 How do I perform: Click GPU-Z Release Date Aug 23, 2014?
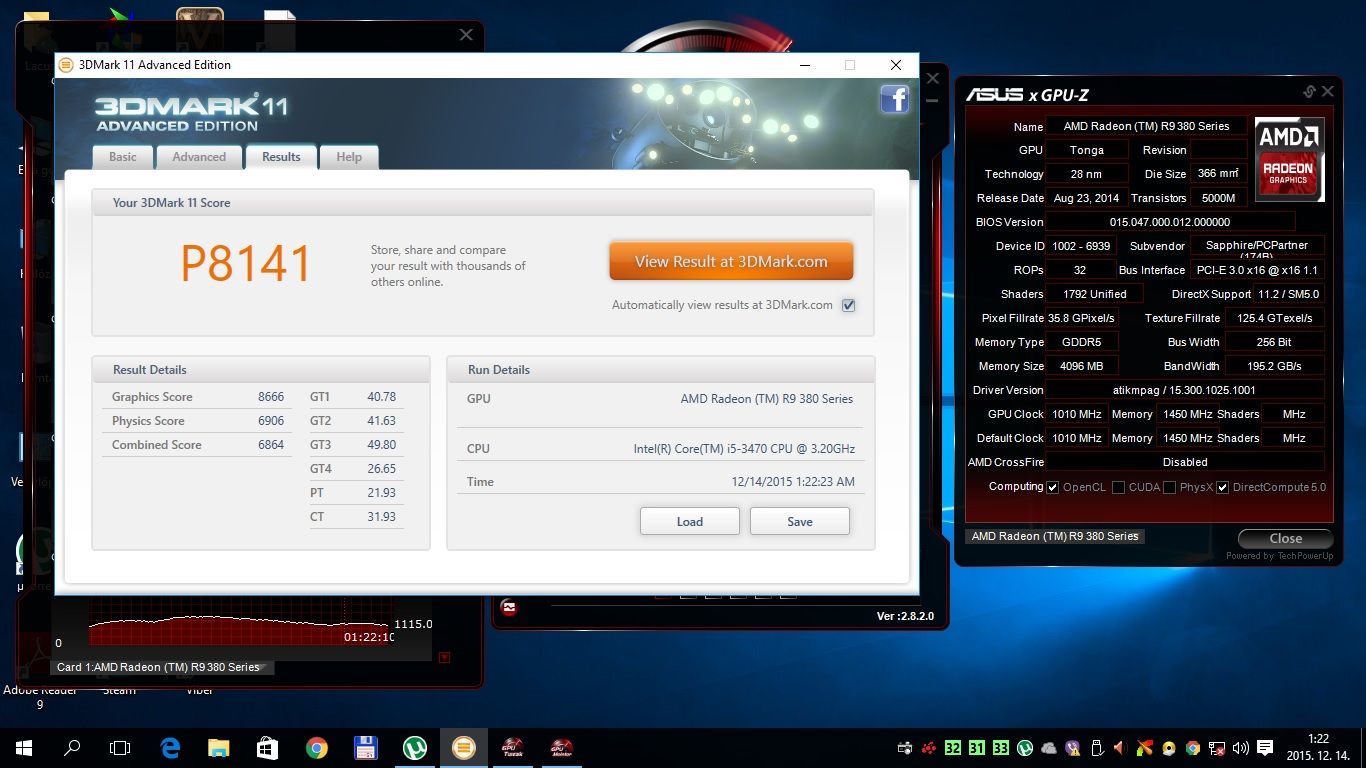[x=1086, y=198]
